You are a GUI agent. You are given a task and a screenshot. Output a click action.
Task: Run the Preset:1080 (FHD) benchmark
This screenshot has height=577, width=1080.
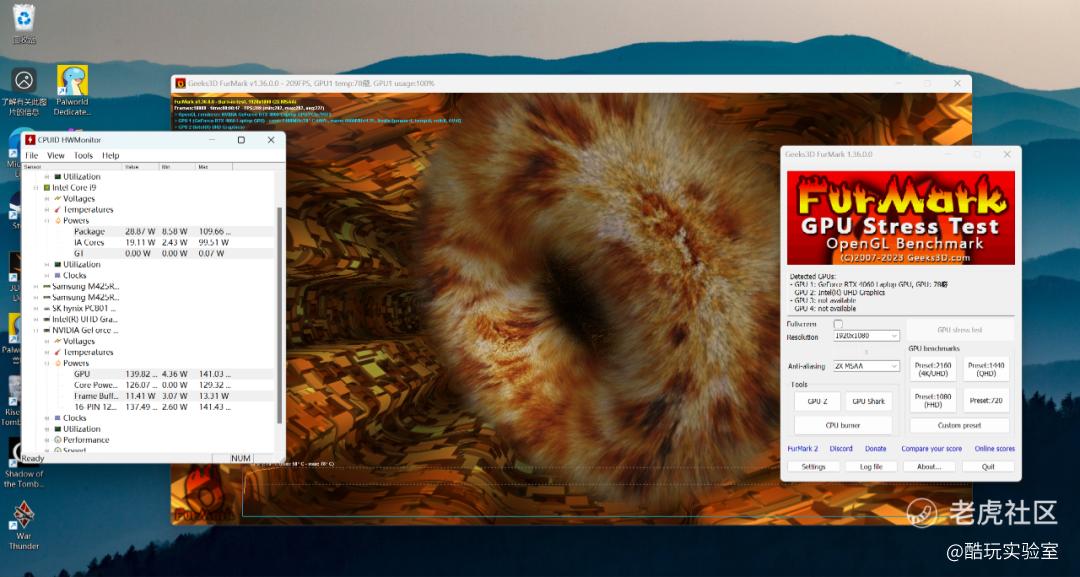(x=933, y=401)
